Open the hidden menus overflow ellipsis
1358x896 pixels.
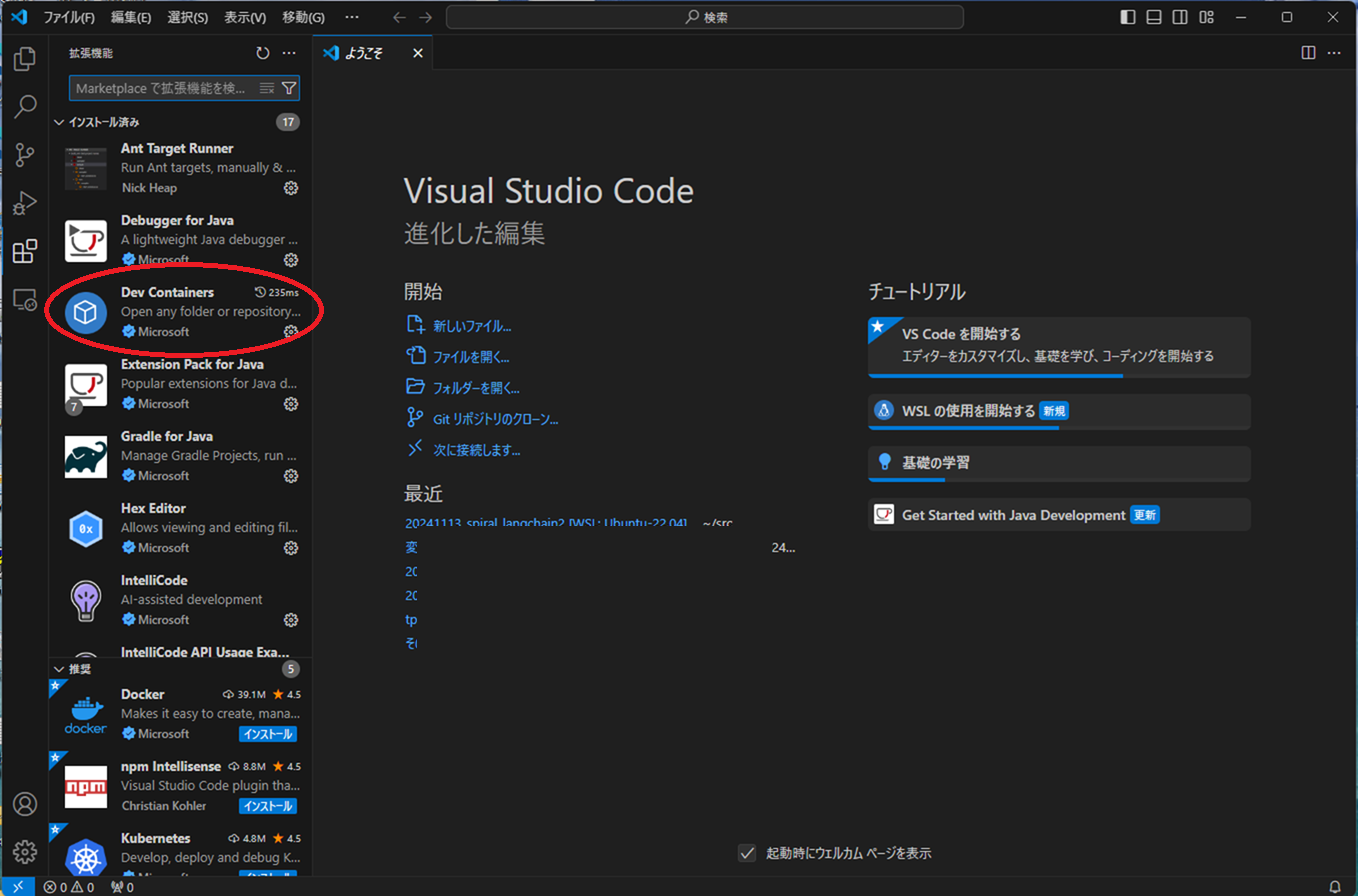point(351,17)
